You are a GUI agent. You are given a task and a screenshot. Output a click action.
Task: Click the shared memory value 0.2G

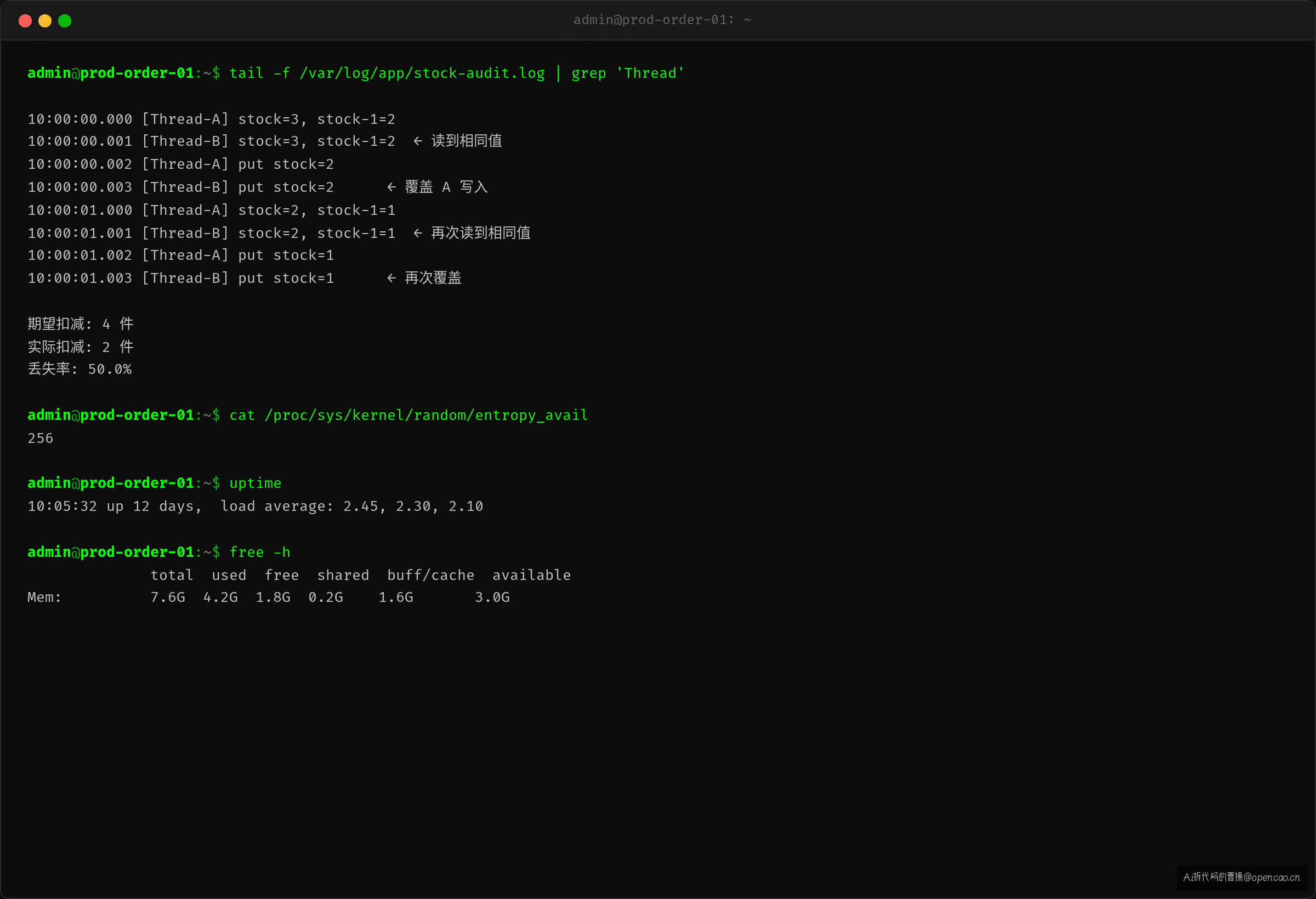pos(326,598)
